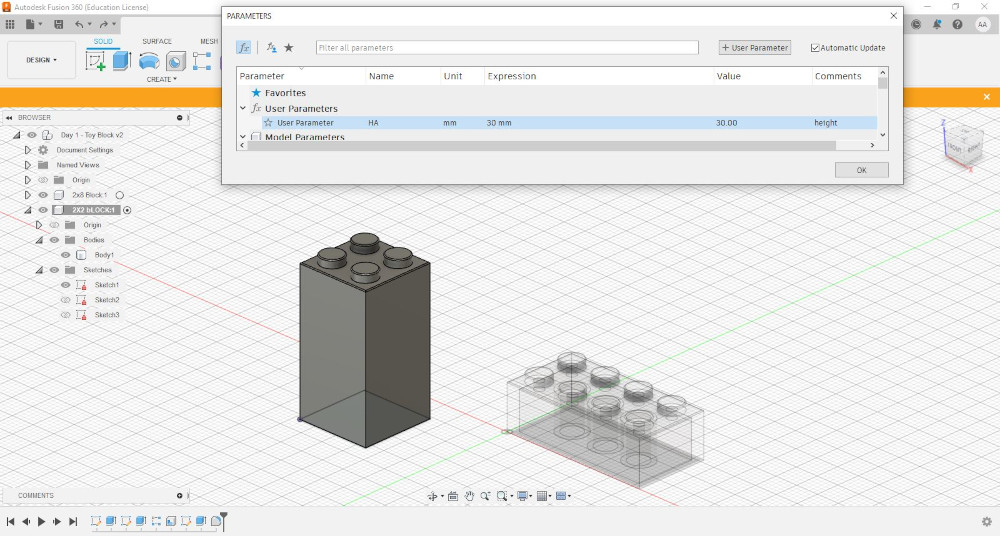Image resolution: width=1000 pixels, height=536 pixels.
Task: Switch to the SOLID tab
Action: tap(103, 41)
